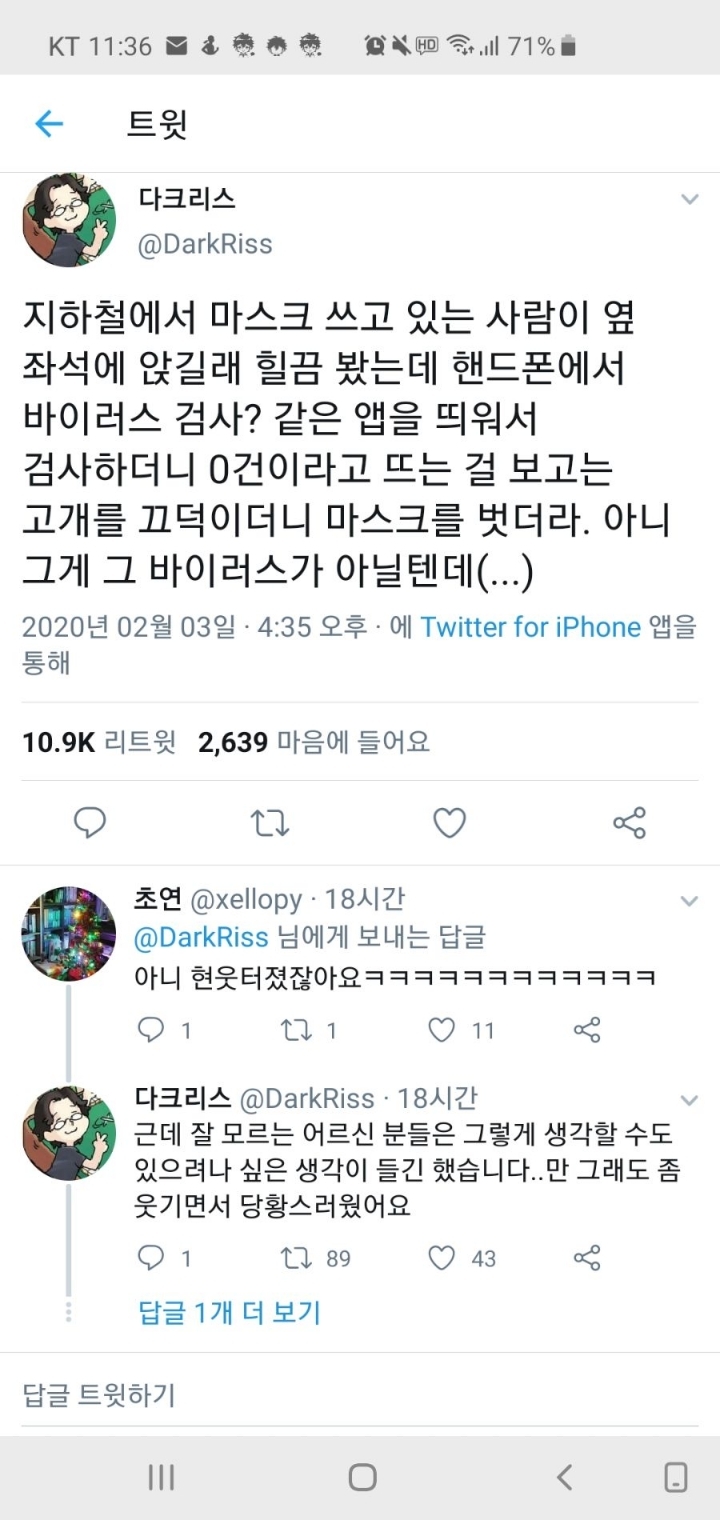Tap the Recents button in the navigation bar
The image size is (720, 1520).
(x=162, y=1475)
